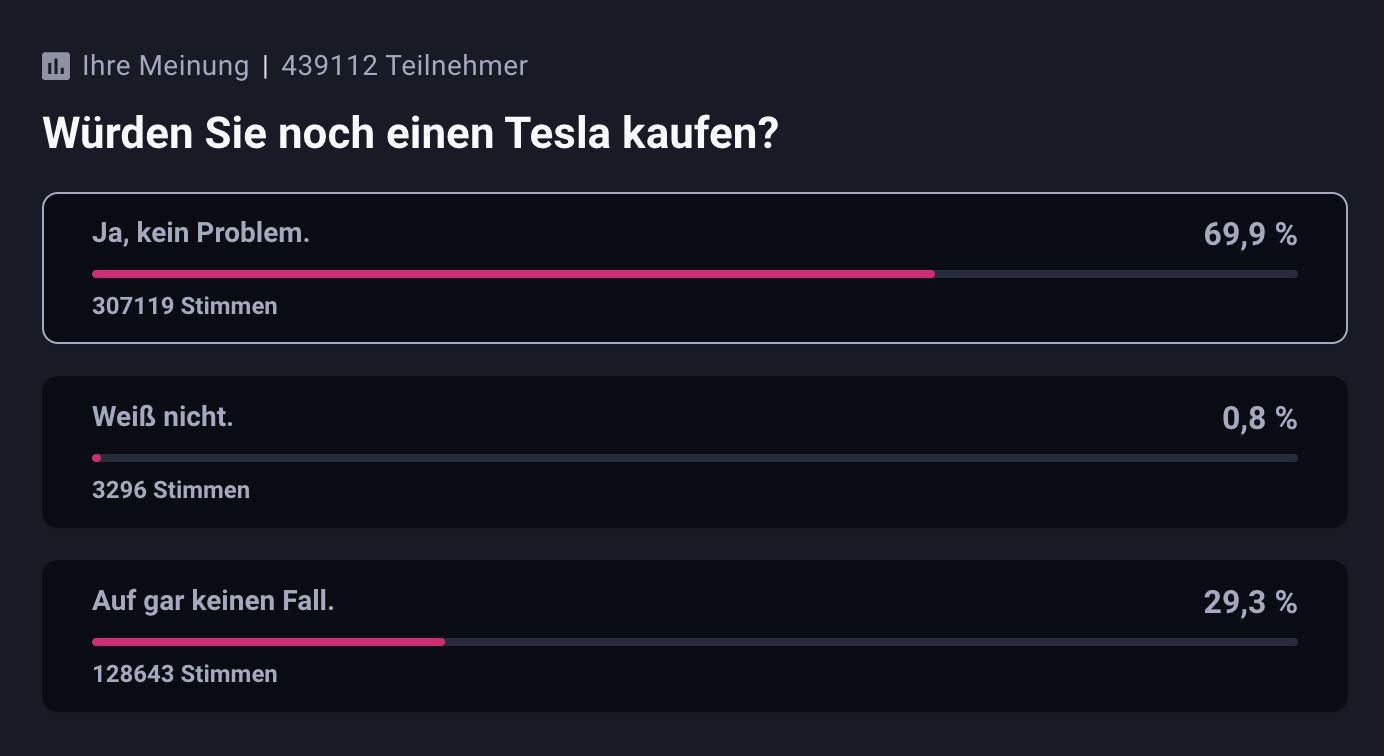Click the pink fill of 'Auf gar keinen Fall' bar
Image resolution: width=1384 pixels, height=756 pixels.
pyautogui.click(x=268, y=642)
